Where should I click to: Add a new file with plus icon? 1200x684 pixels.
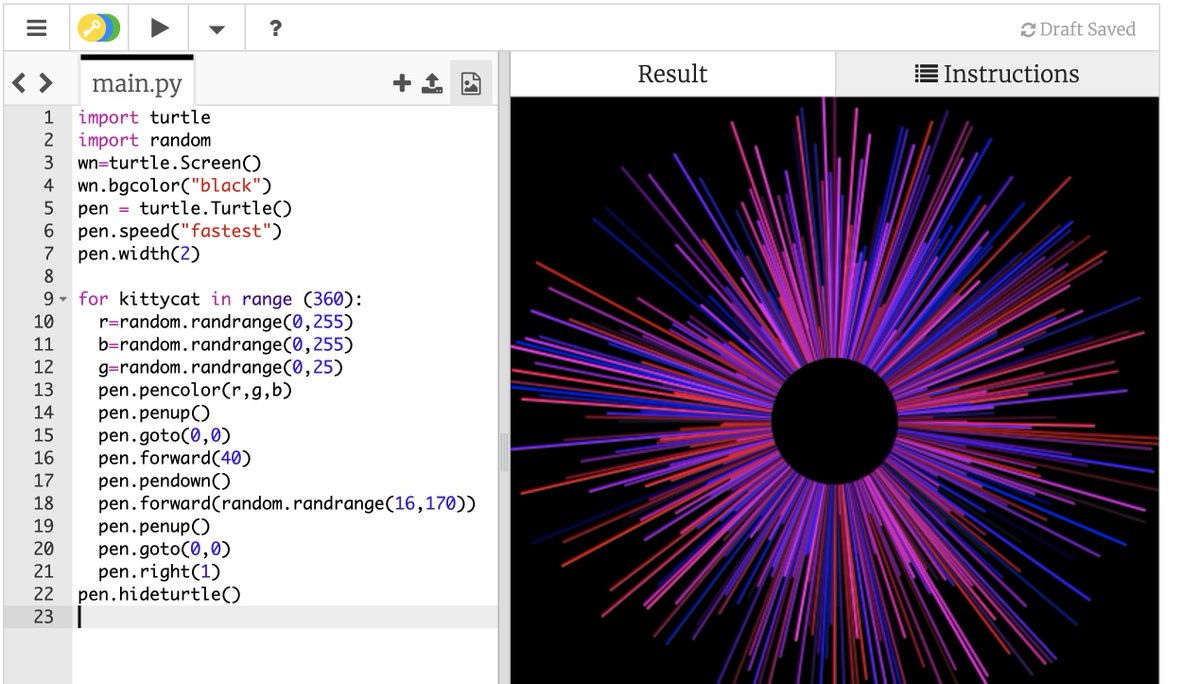402,83
